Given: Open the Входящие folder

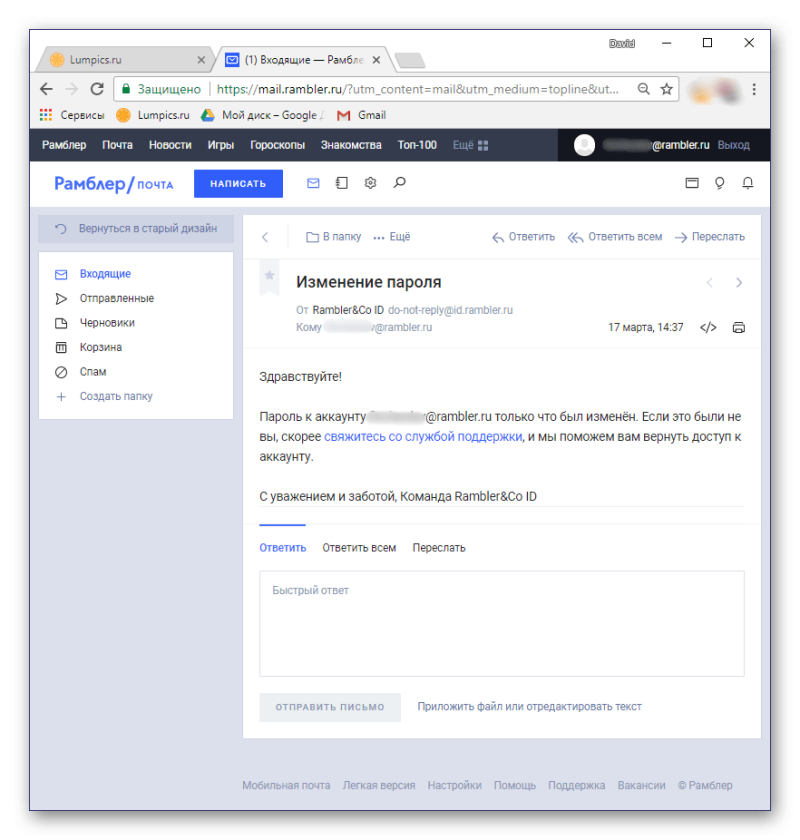Looking at the screenshot, I should coord(105,274).
